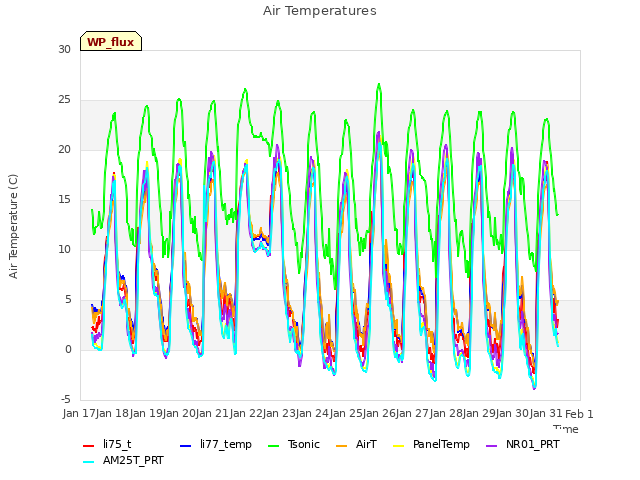Image resolution: width=640 pixels, height=480 pixels.
Task: Click the y-axis value 25
Action: click(64, 100)
